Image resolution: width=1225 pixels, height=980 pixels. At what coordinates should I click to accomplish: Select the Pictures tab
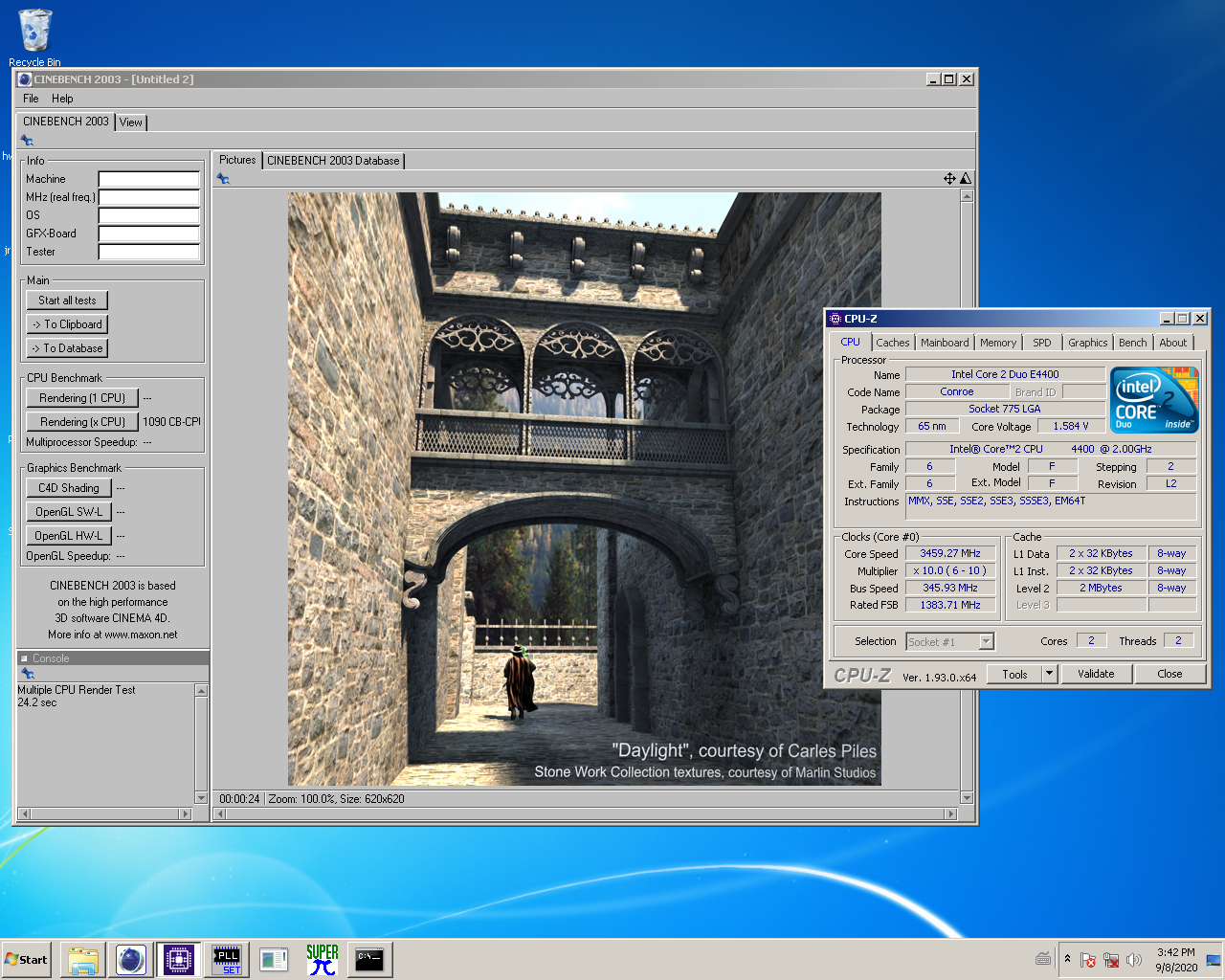[237, 160]
